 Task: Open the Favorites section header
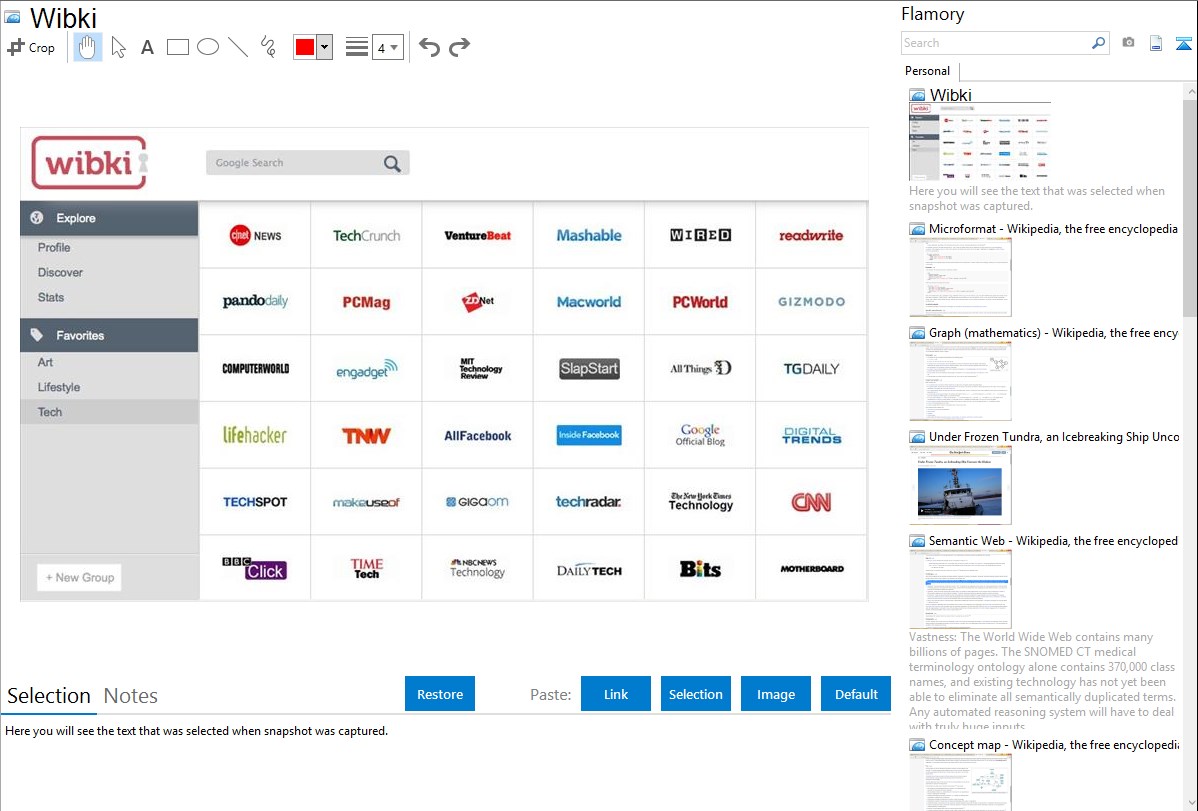click(x=109, y=335)
